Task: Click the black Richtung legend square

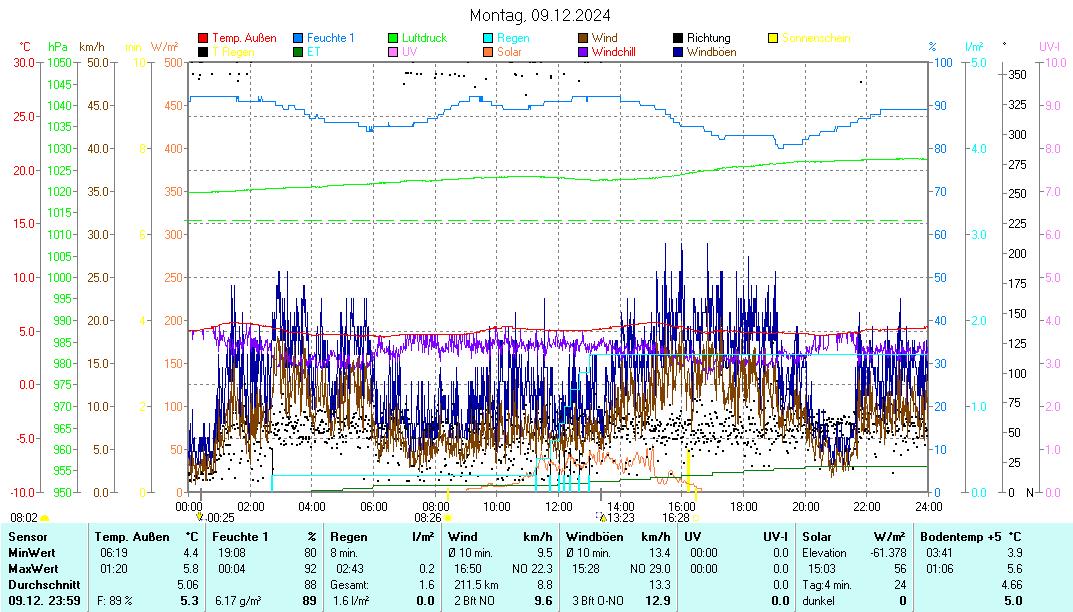Action: [x=678, y=38]
